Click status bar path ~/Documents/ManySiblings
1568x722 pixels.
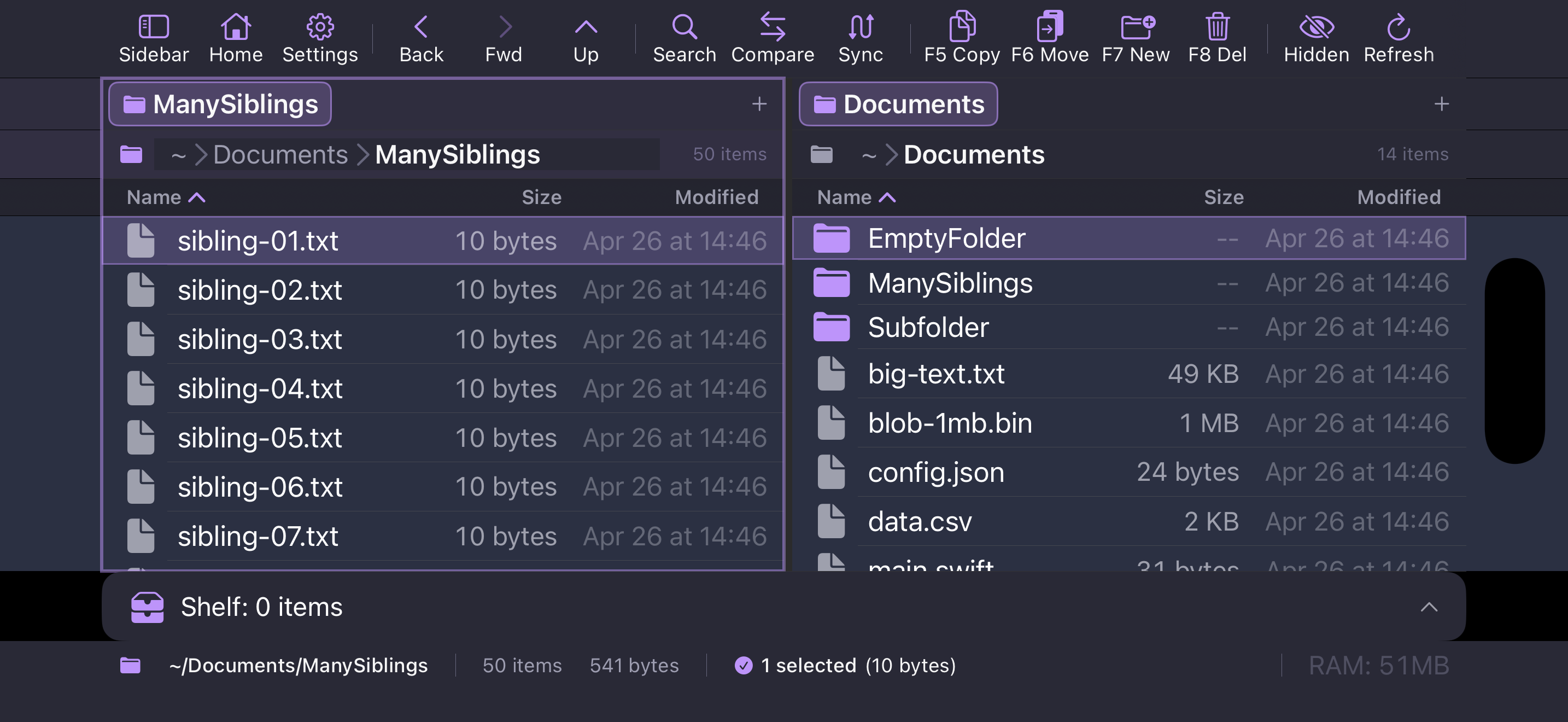tap(299, 665)
